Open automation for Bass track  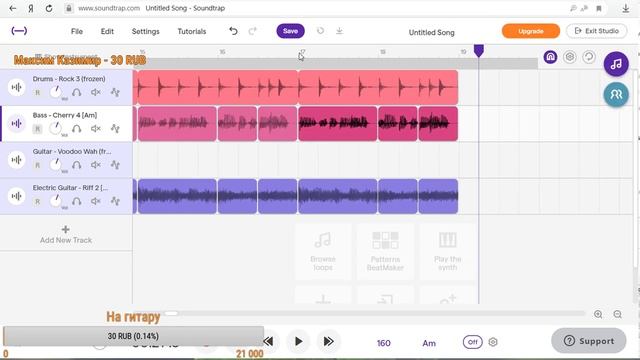click(116, 129)
